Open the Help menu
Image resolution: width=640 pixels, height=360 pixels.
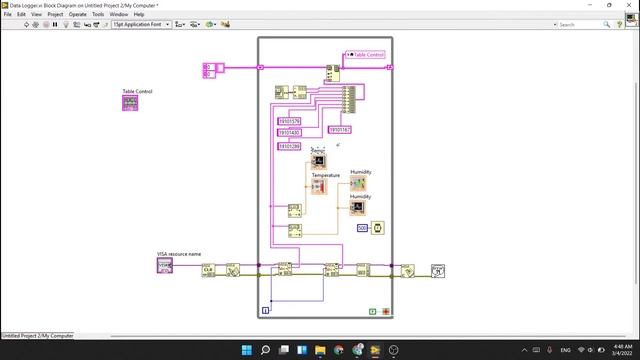coord(139,14)
